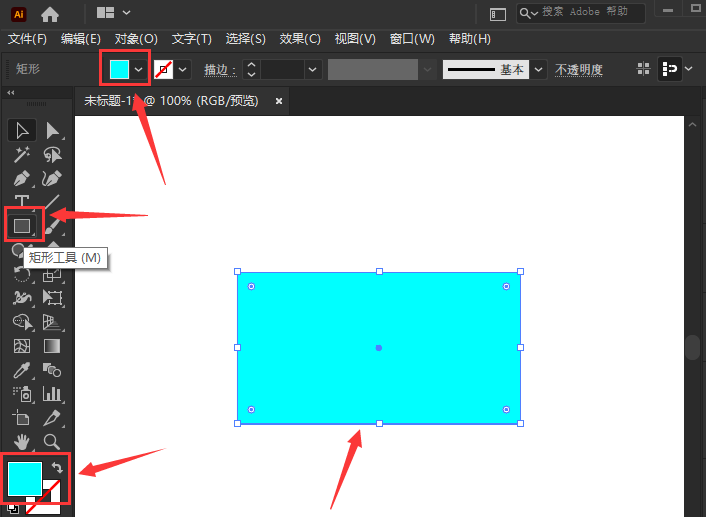Choose the Lasso tool
Image resolution: width=706 pixels, height=517 pixels.
point(52,154)
